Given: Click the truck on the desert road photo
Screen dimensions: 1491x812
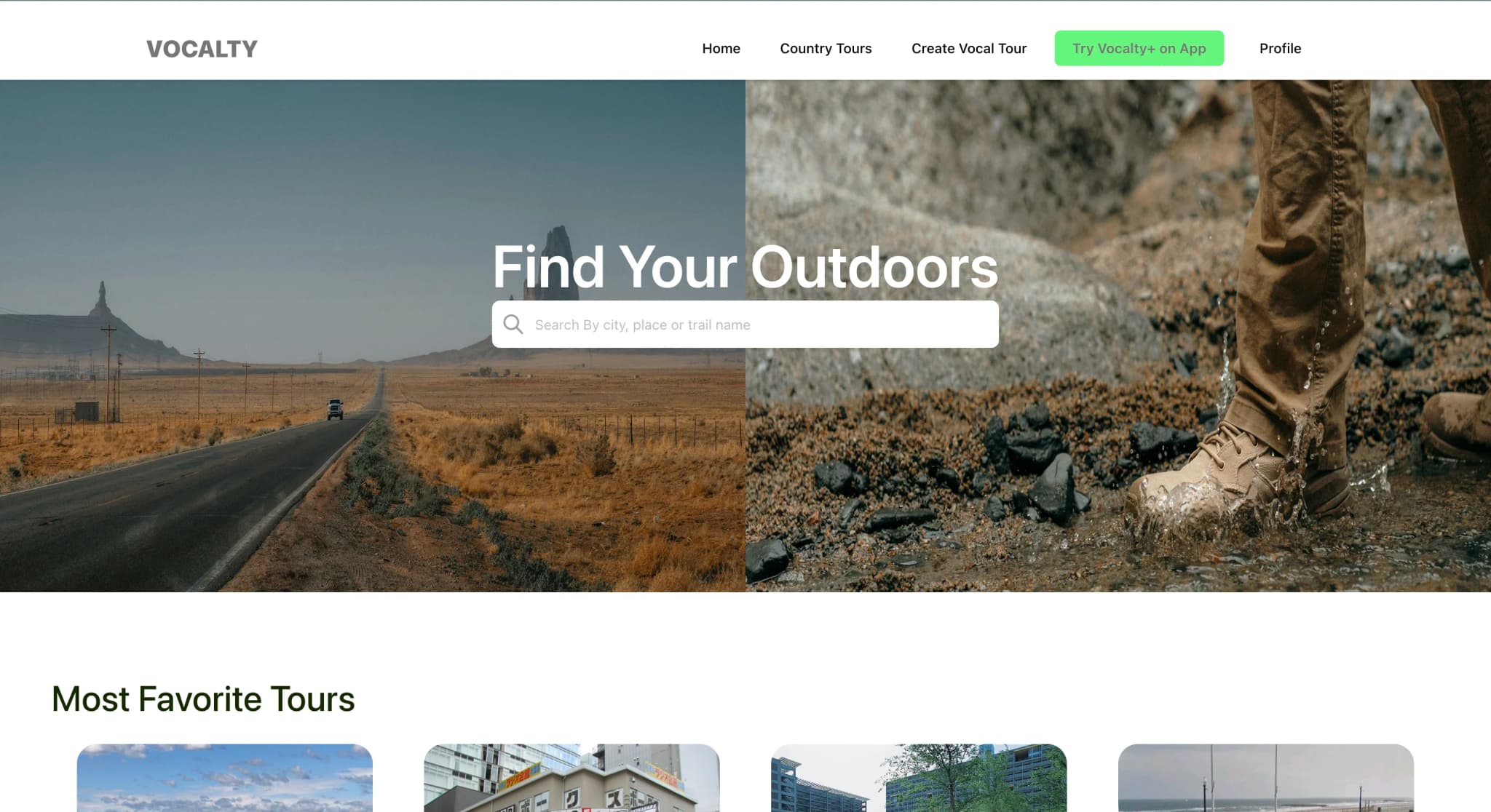Looking at the screenshot, I should pyautogui.click(x=335, y=410).
